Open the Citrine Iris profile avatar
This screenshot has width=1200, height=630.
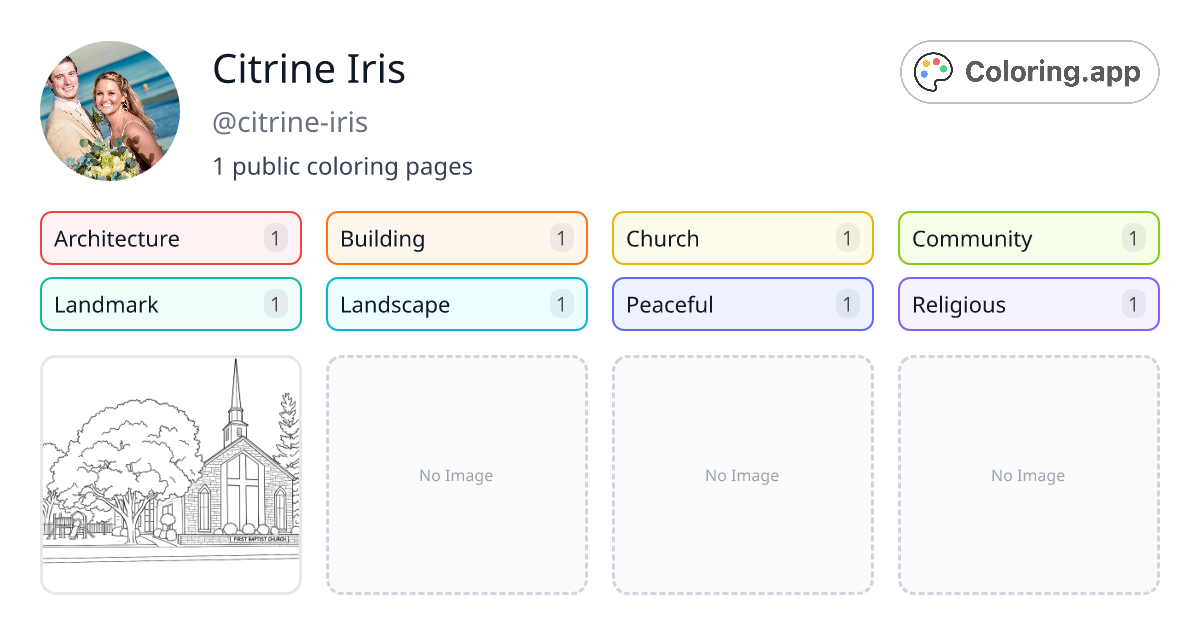pos(110,111)
